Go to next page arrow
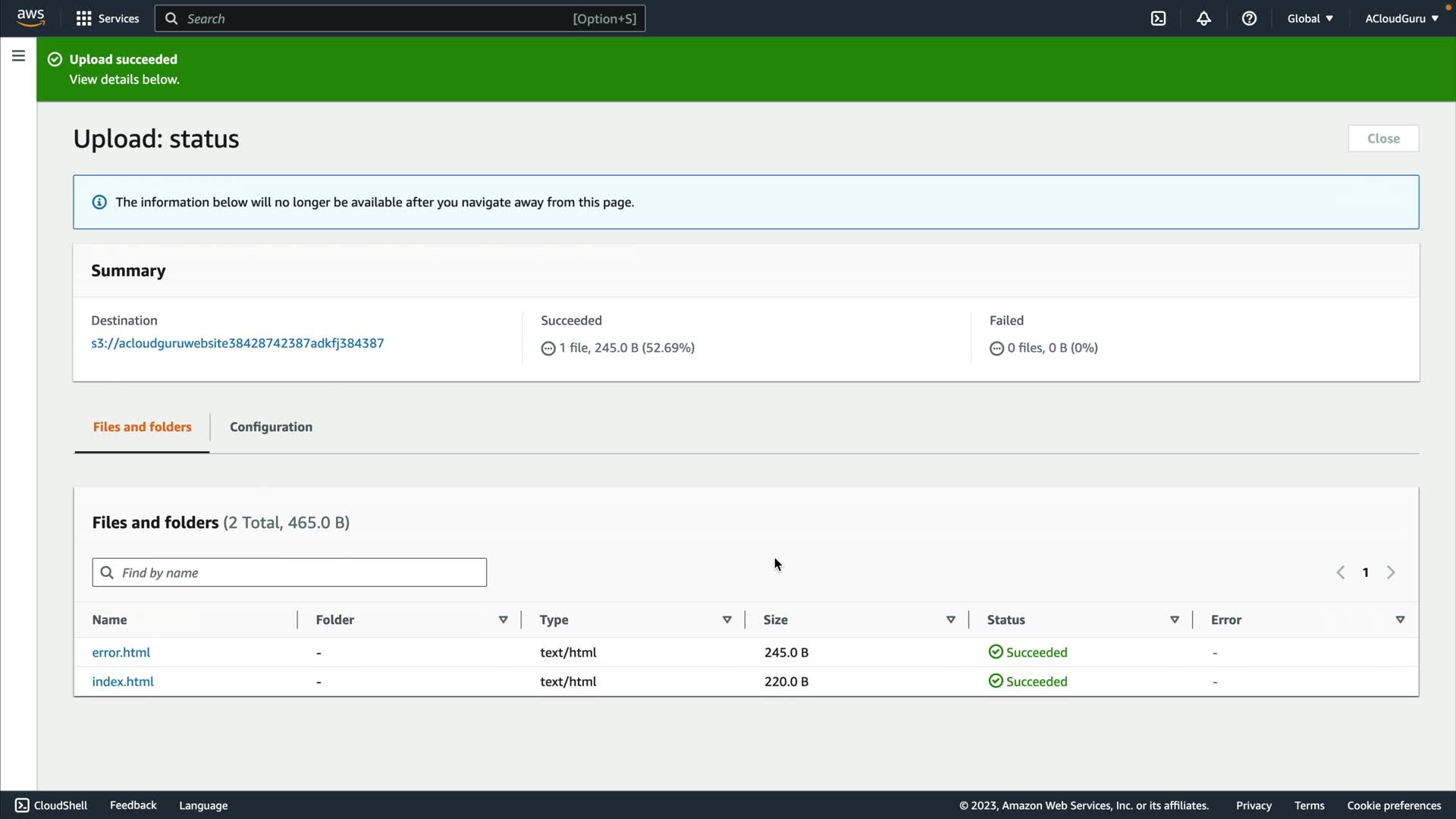Screen dimensions: 1456x819 (x=1391, y=573)
